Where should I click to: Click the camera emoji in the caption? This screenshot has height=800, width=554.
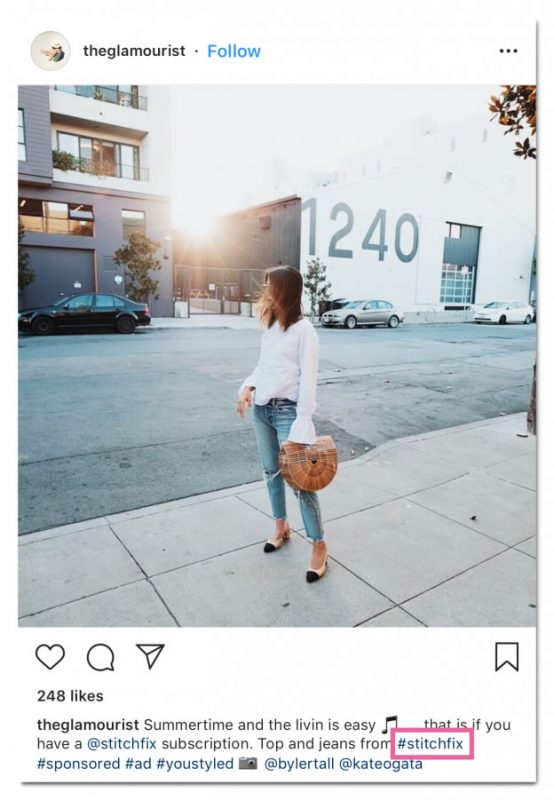tap(248, 763)
